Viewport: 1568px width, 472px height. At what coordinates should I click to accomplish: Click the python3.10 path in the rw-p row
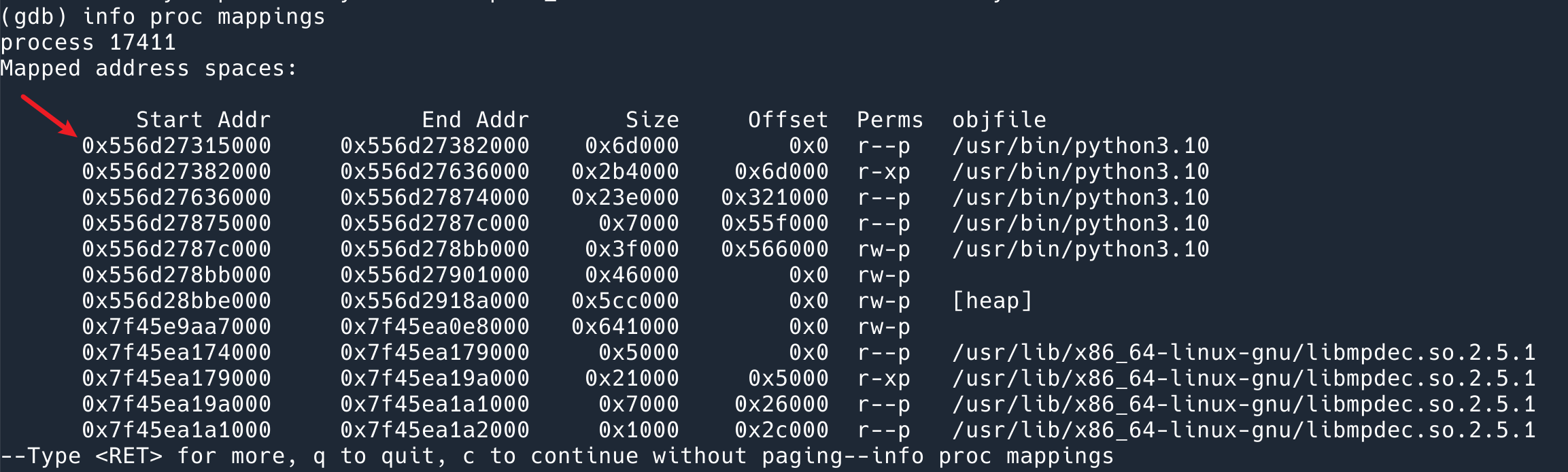pos(1080,249)
